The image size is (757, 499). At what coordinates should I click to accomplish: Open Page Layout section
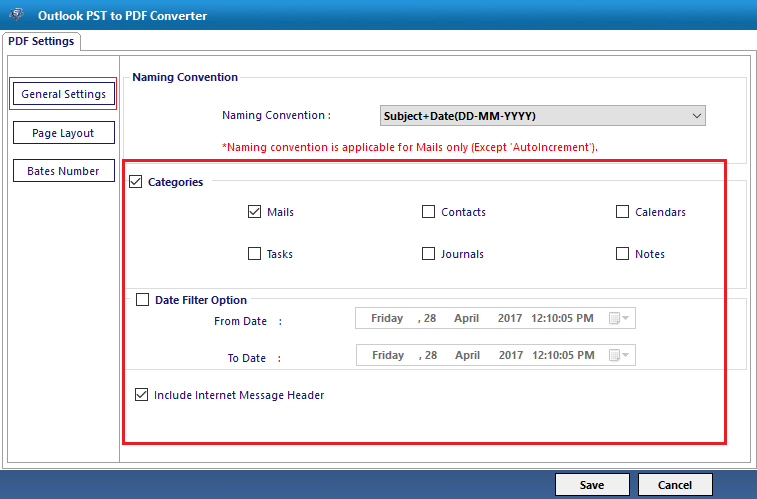click(64, 133)
